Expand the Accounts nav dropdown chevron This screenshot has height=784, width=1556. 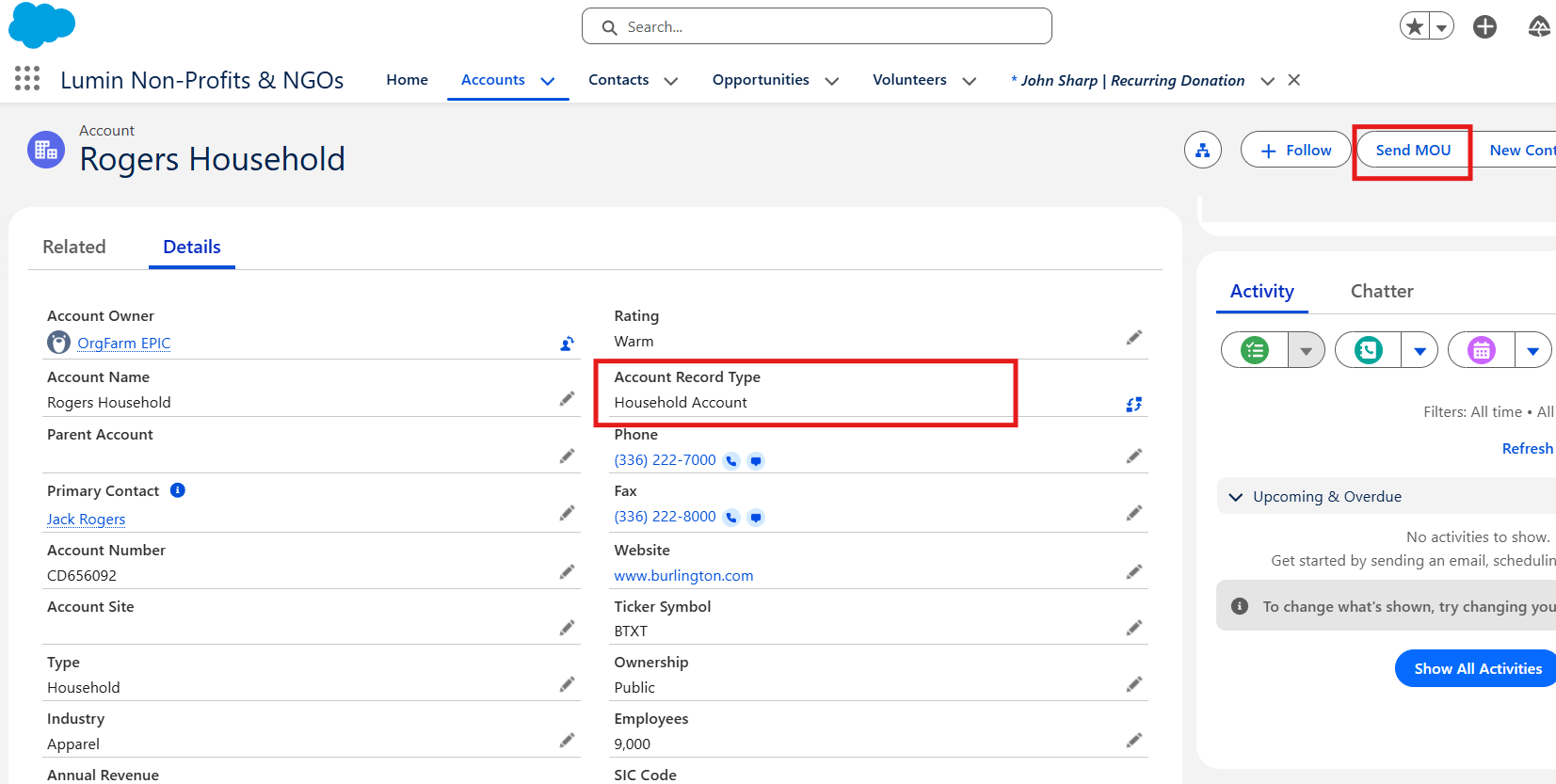[x=548, y=81]
